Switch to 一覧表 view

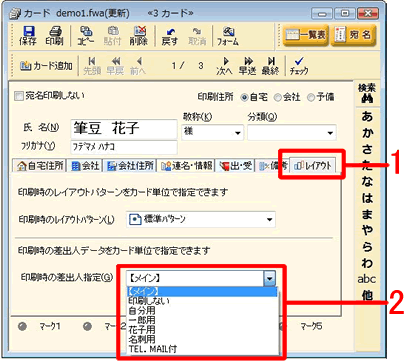(x=306, y=35)
